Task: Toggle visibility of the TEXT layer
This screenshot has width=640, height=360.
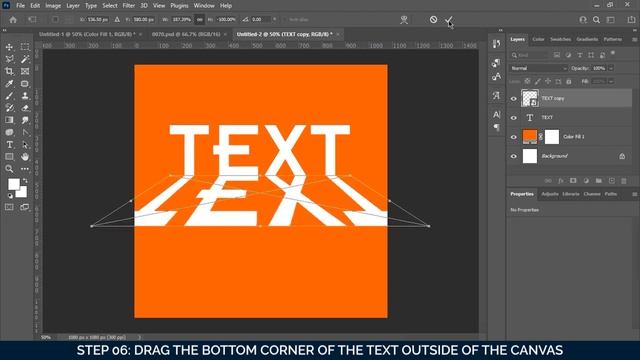Action: click(x=513, y=118)
